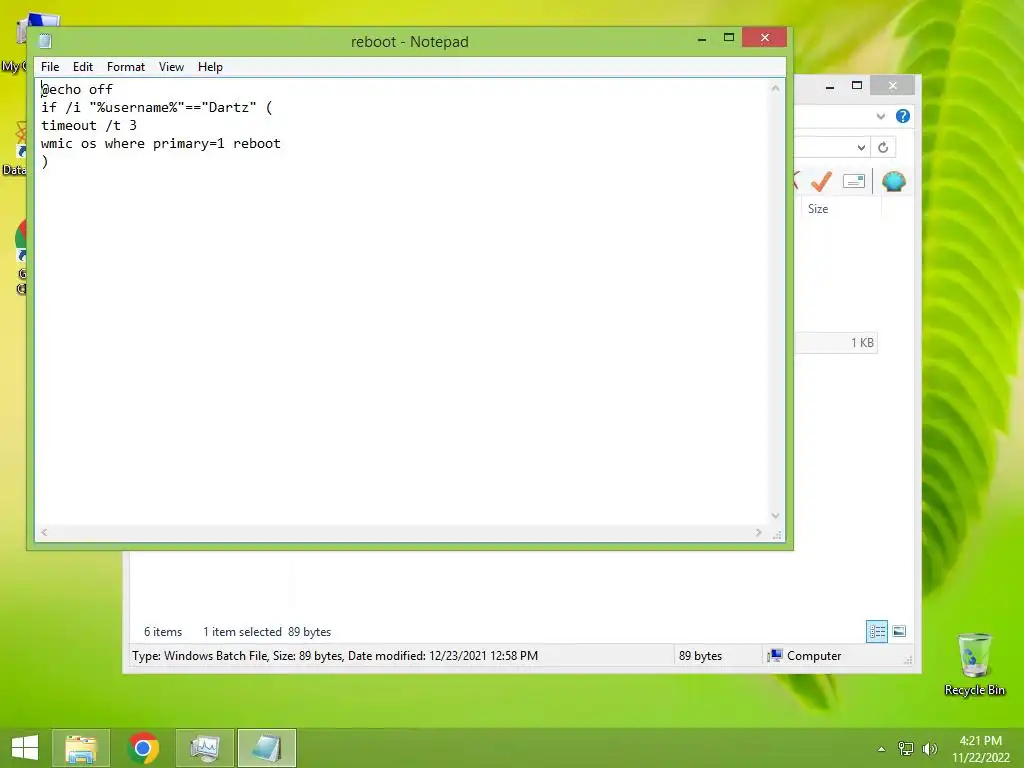The width and height of the screenshot is (1024, 768).
Task: Click the Notepad vertical scrollbar up arrow
Action: [775, 88]
